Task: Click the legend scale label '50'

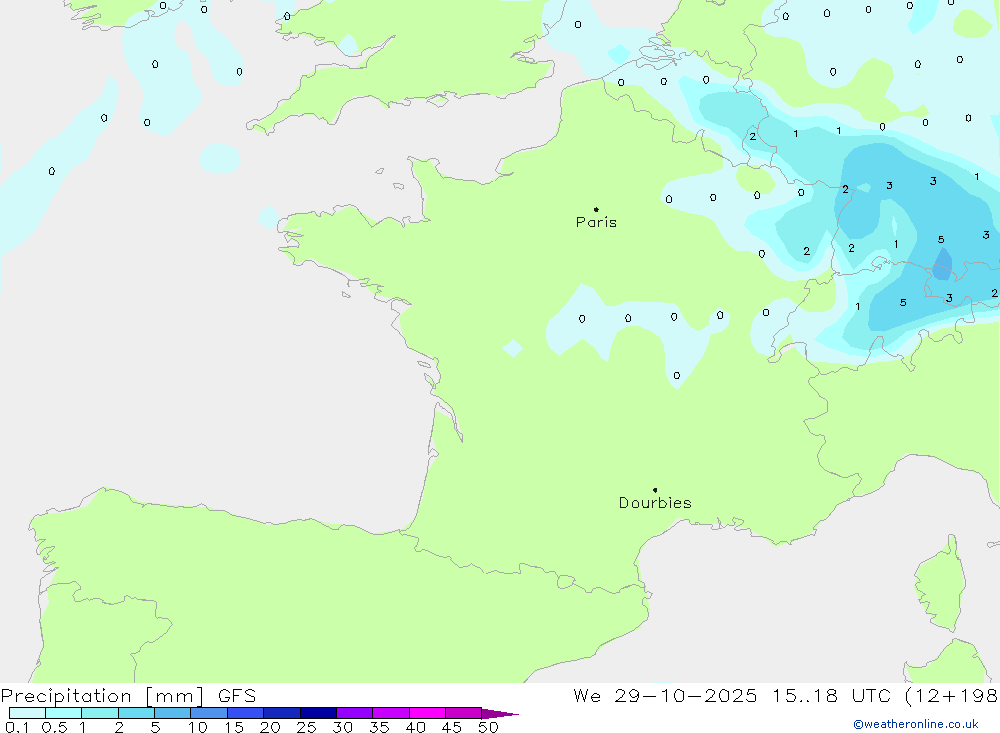Action: [x=488, y=727]
